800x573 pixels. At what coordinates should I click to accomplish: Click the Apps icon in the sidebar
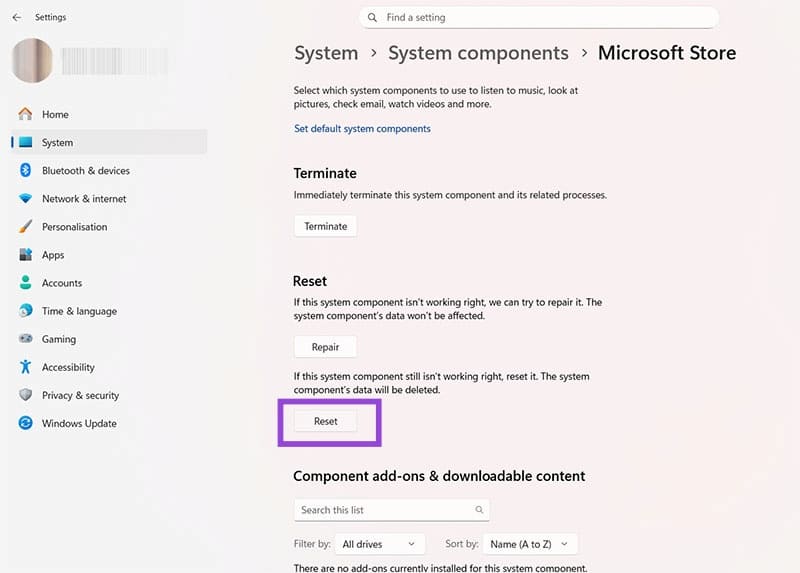pyautogui.click(x=26, y=254)
